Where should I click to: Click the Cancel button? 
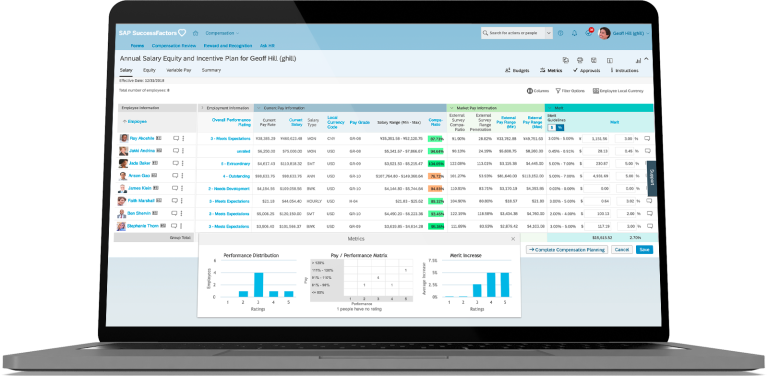(622, 250)
